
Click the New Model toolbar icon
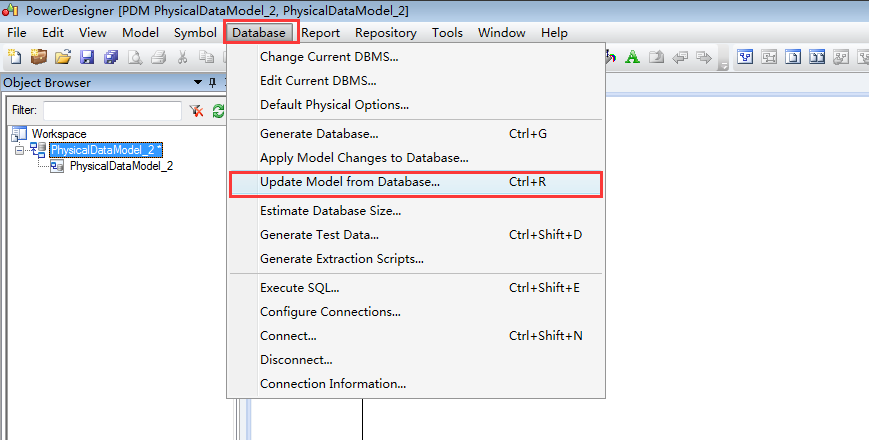click(14, 57)
